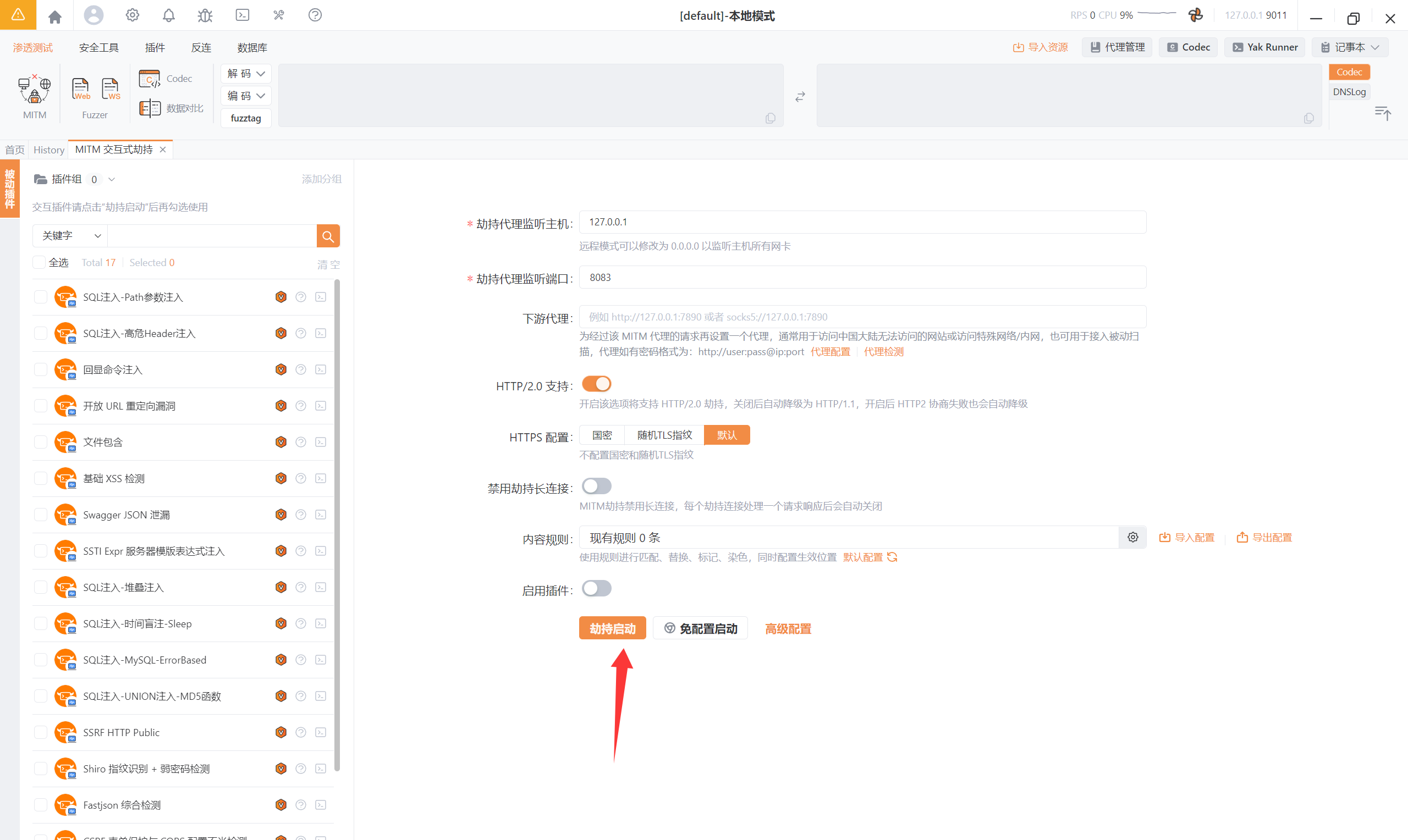The width and height of the screenshot is (1408, 840).
Task: Check the 开放 URL 重定向漏洞 plugin
Action: click(x=41, y=406)
